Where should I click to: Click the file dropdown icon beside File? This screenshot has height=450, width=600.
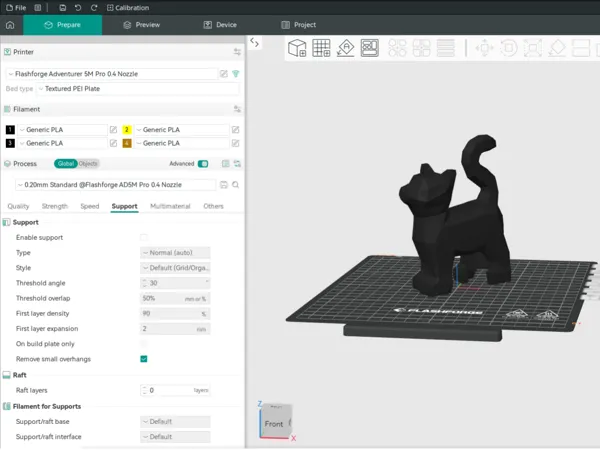tap(38, 8)
